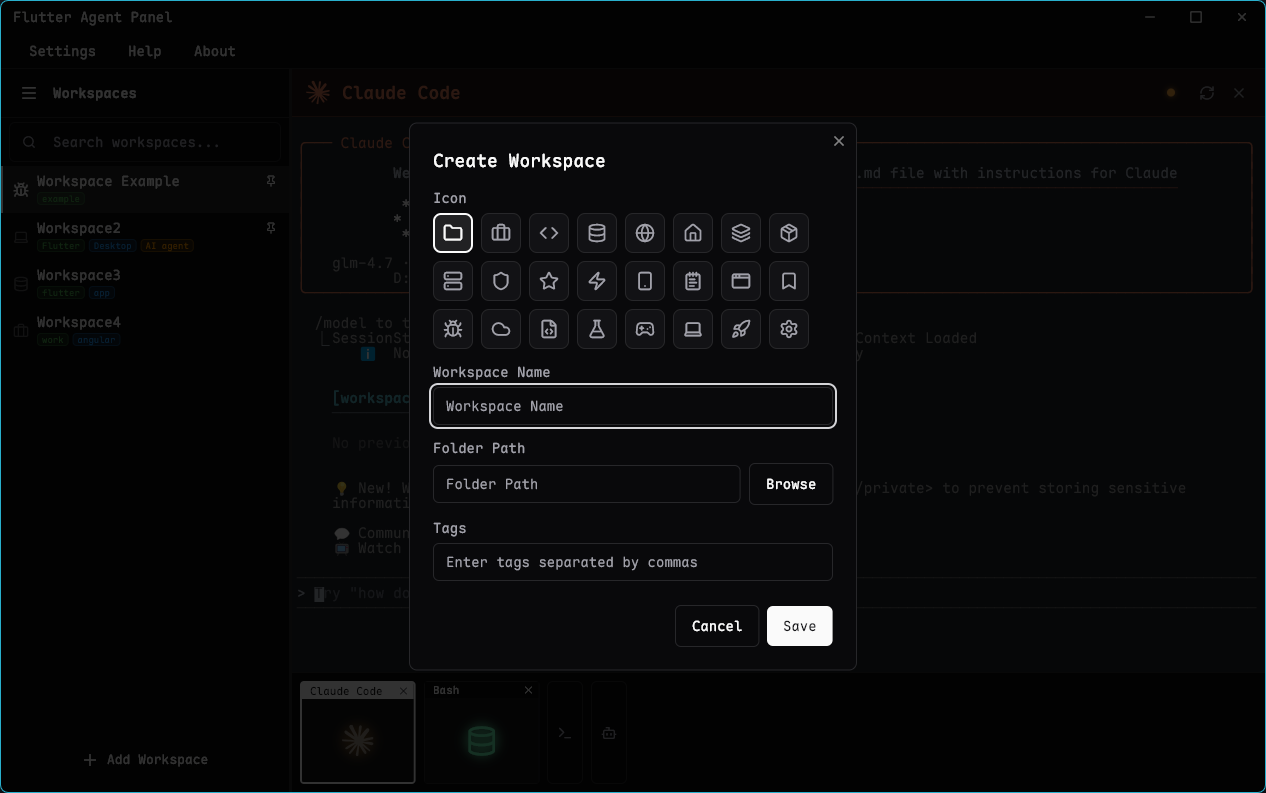
Task: Toggle the Workspaces sidebar hamburger menu
Action: tap(29, 93)
